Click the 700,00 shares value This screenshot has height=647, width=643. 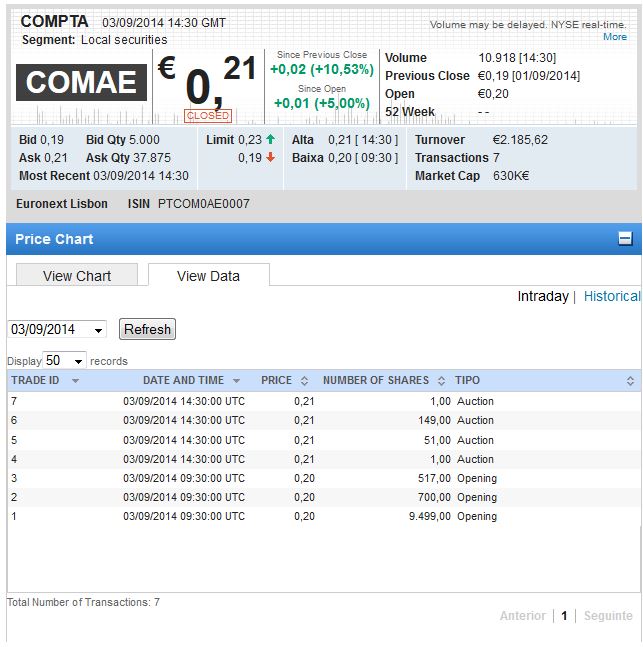pyautogui.click(x=434, y=497)
